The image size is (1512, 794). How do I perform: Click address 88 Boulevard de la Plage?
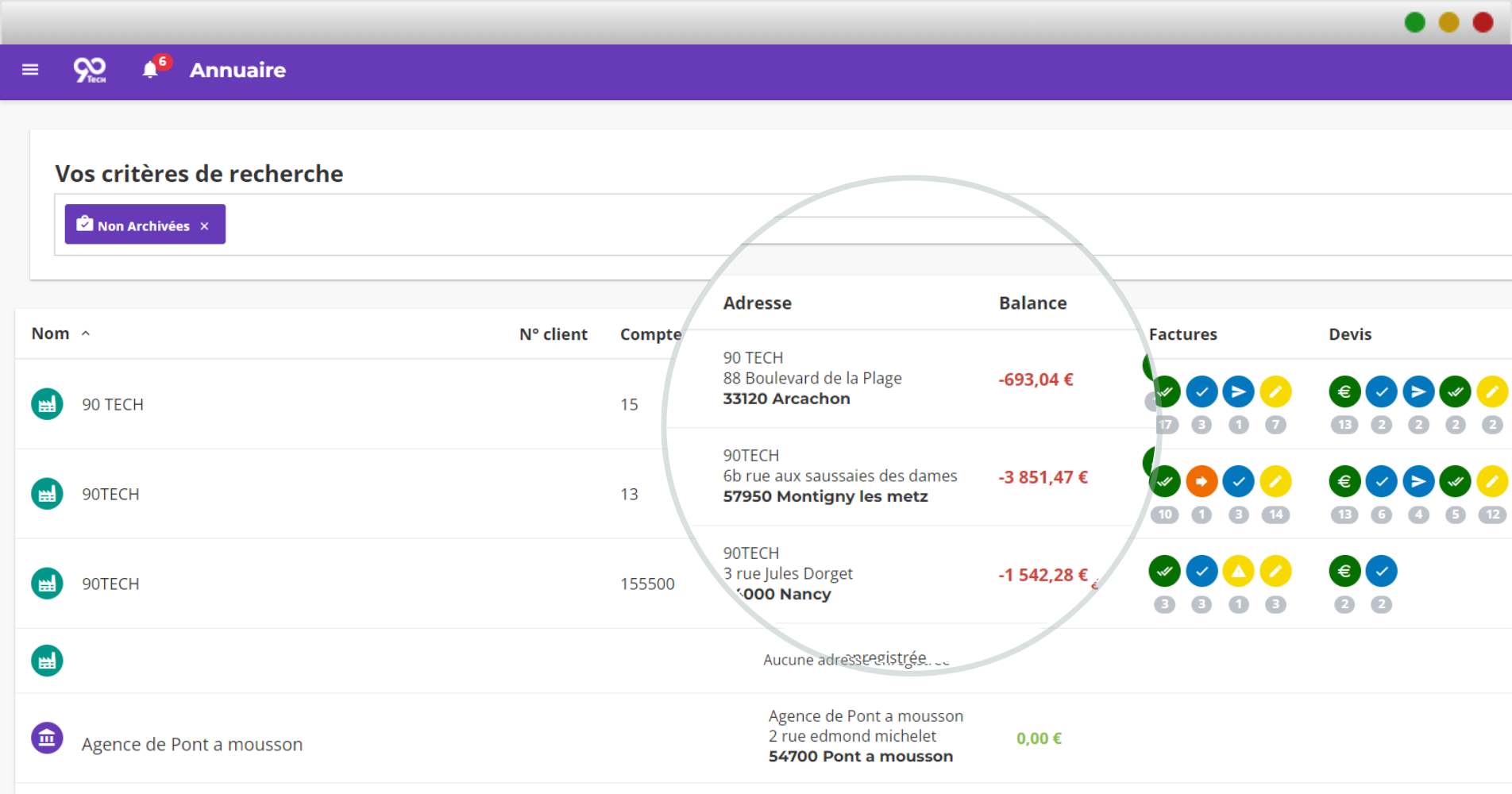pos(812,379)
